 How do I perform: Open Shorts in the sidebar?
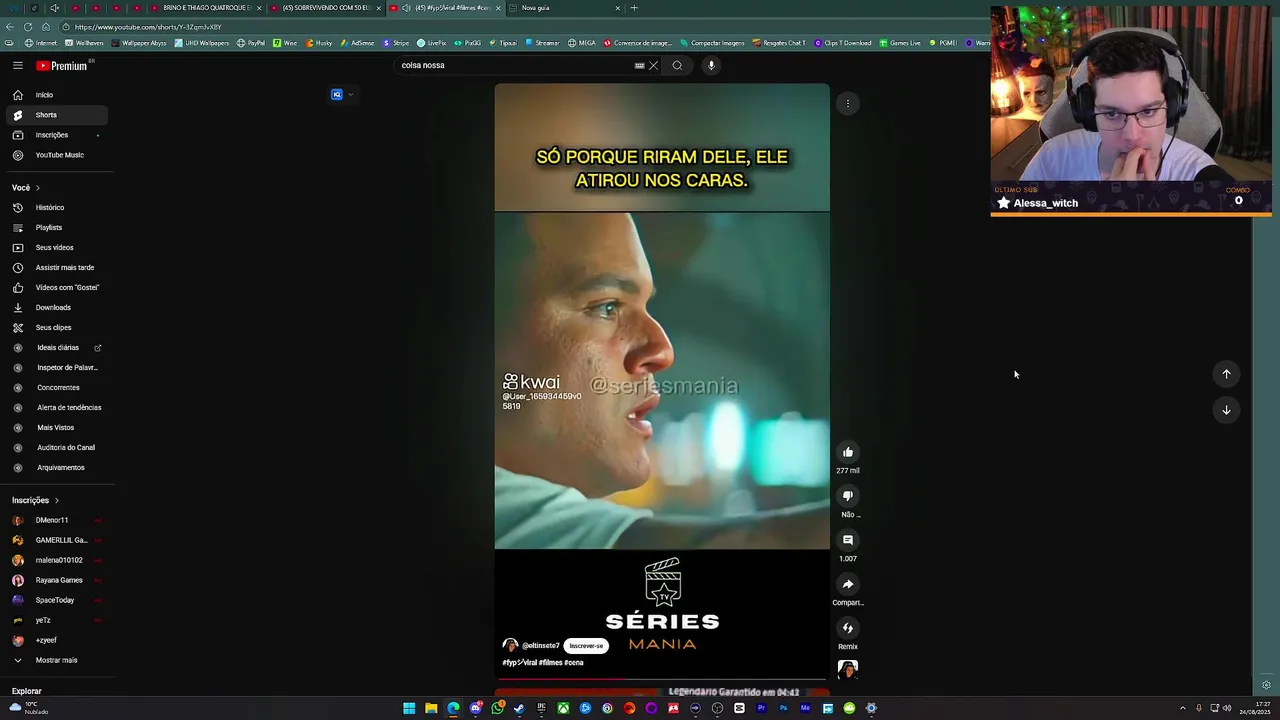click(57, 115)
